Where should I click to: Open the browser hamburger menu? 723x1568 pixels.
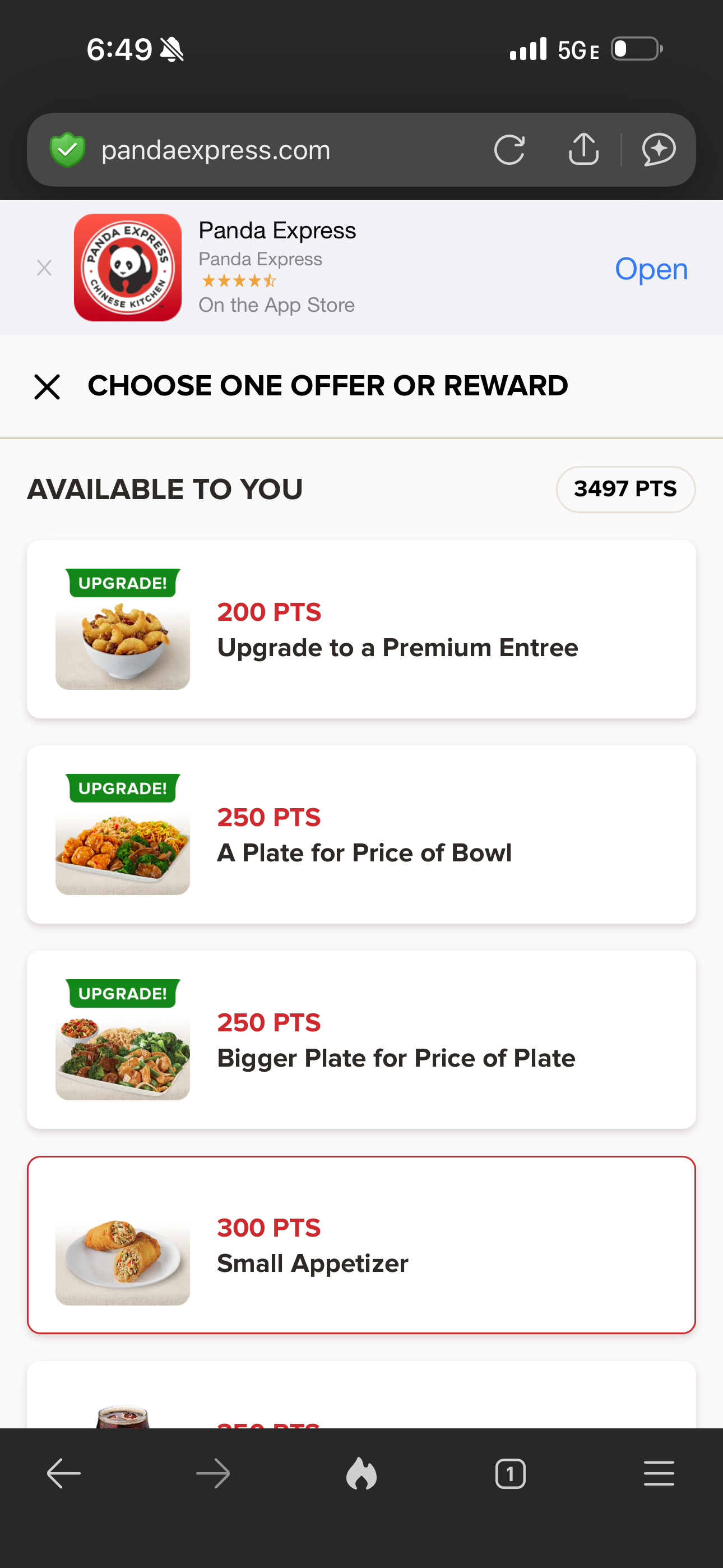click(659, 1474)
